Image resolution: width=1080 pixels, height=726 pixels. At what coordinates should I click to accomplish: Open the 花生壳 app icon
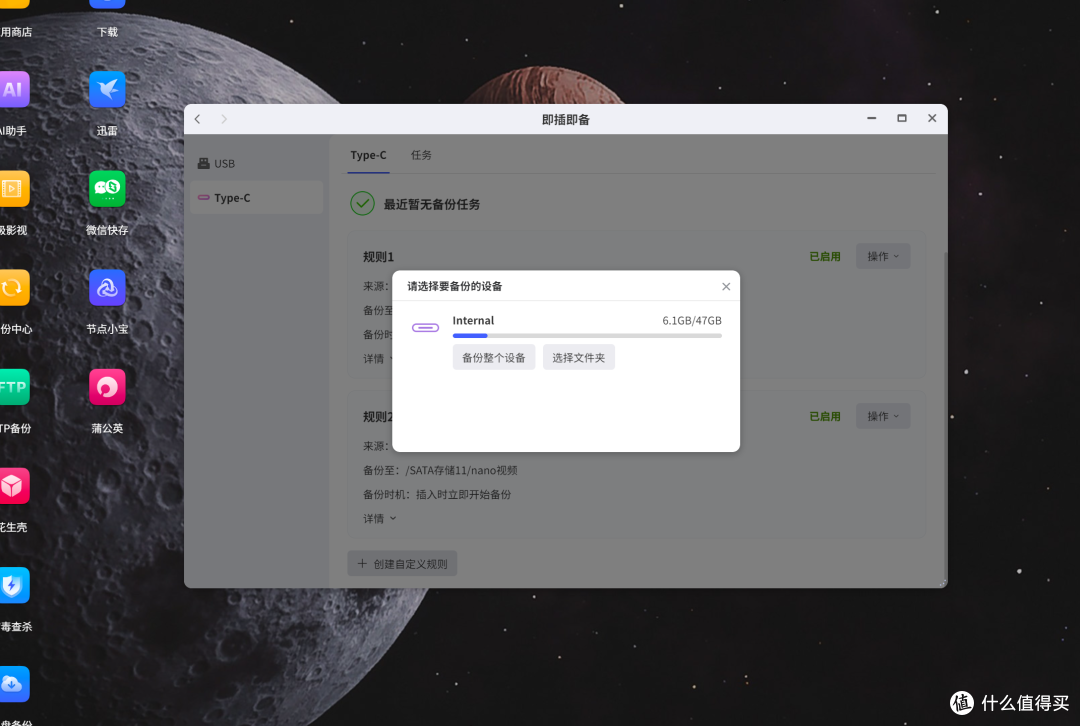(x=14, y=486)
